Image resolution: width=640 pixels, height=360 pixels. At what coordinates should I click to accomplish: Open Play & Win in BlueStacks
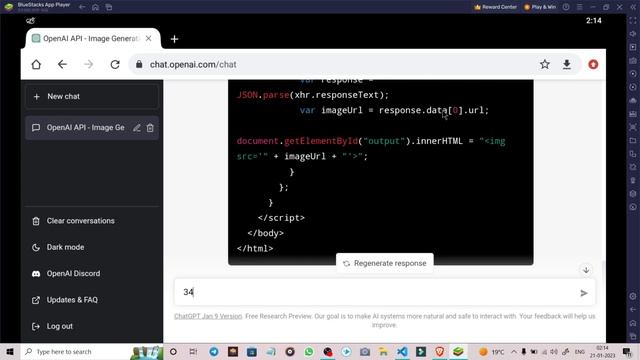[x=540, y=7]
